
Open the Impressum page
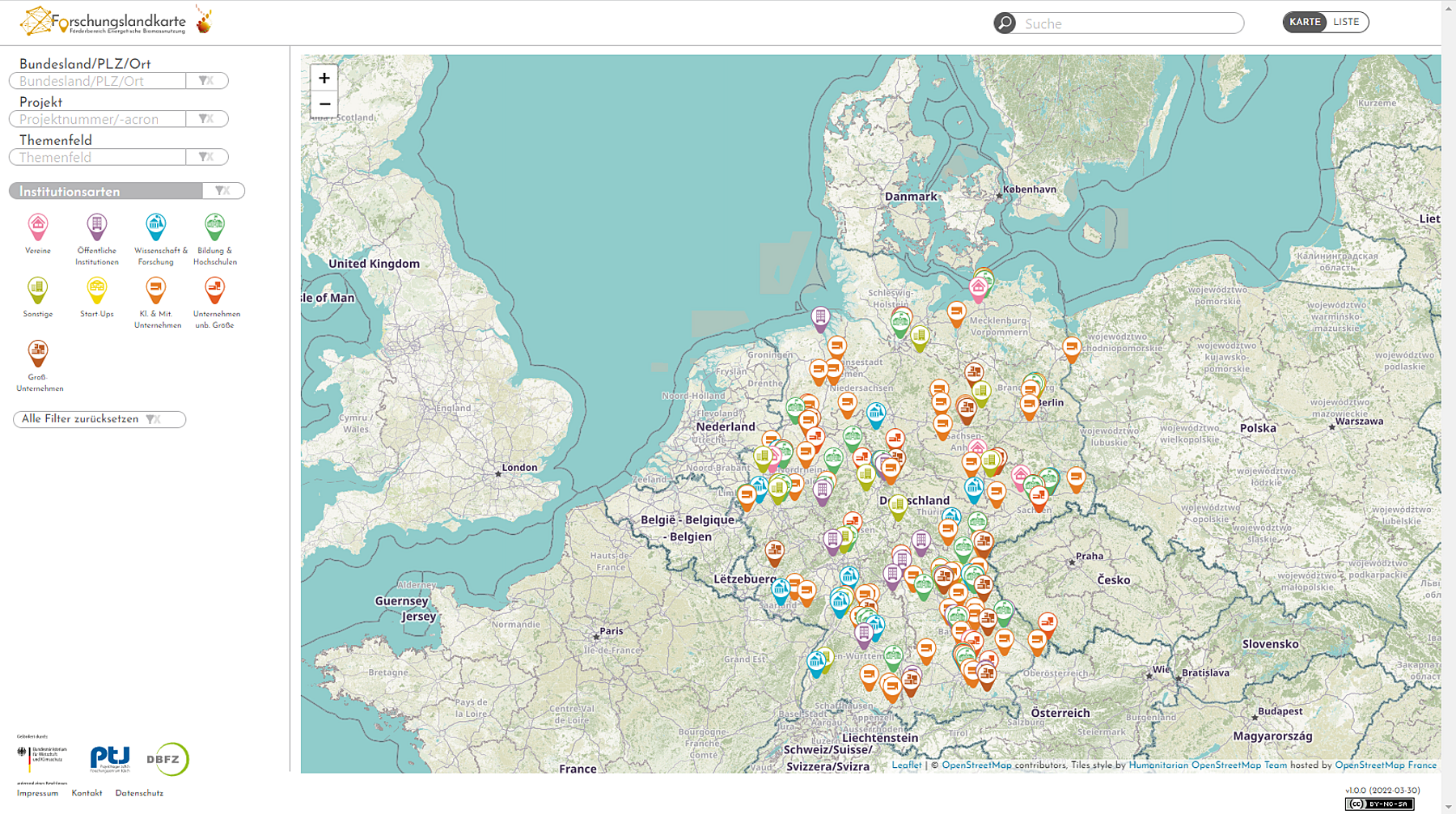click(37, 793)
